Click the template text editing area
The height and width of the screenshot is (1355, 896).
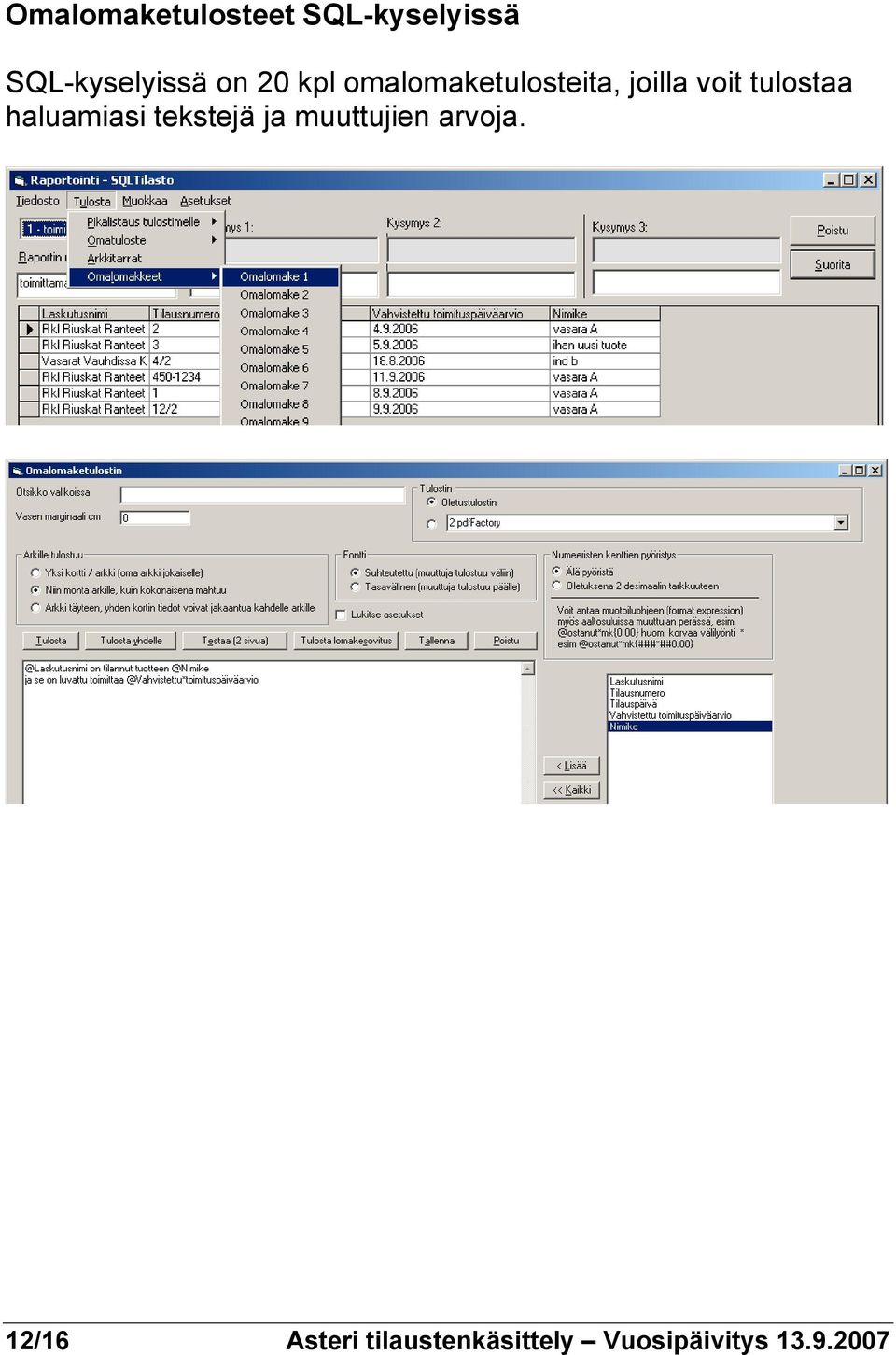(x=272, y=733)
